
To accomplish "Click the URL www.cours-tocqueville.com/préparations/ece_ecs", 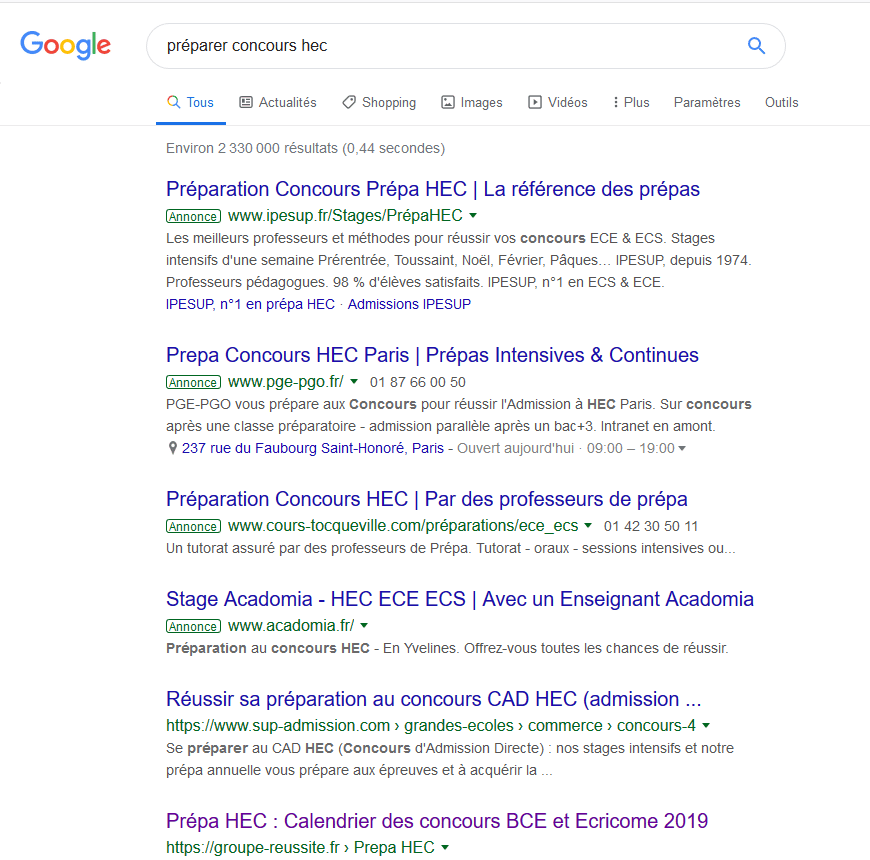I will [x=403, y=525].
